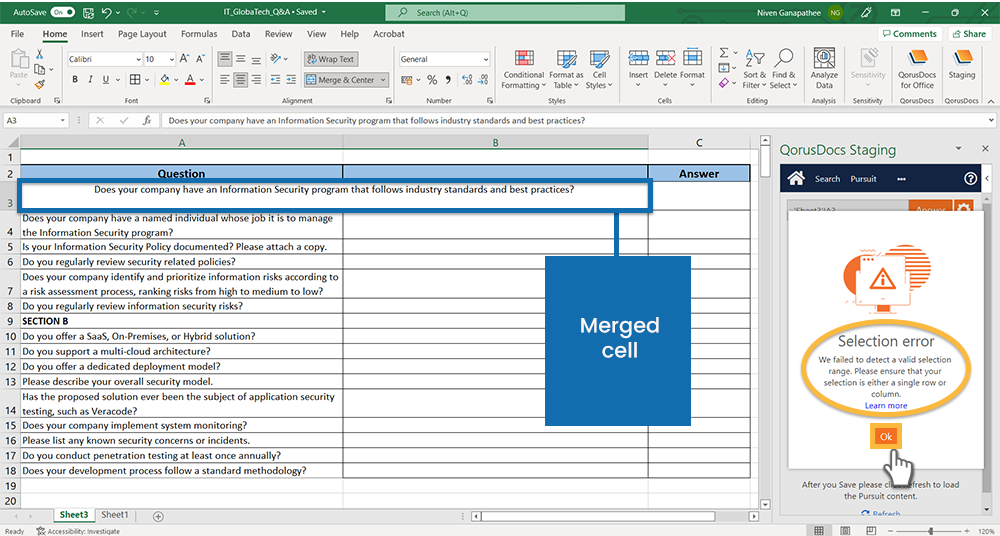Click the Search box in title bar
Image resolution: width=1000 pixels, height=536 pixels.
pyautogui.click(x=505, y=12)
